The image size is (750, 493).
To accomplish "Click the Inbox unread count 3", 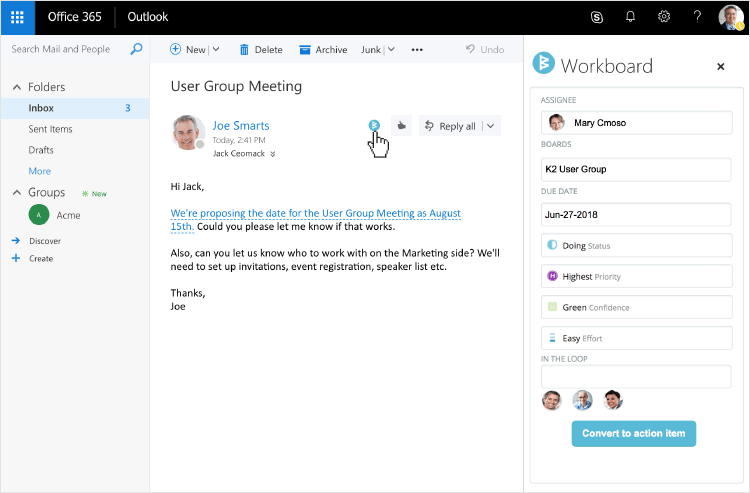I will coord(128,108).
